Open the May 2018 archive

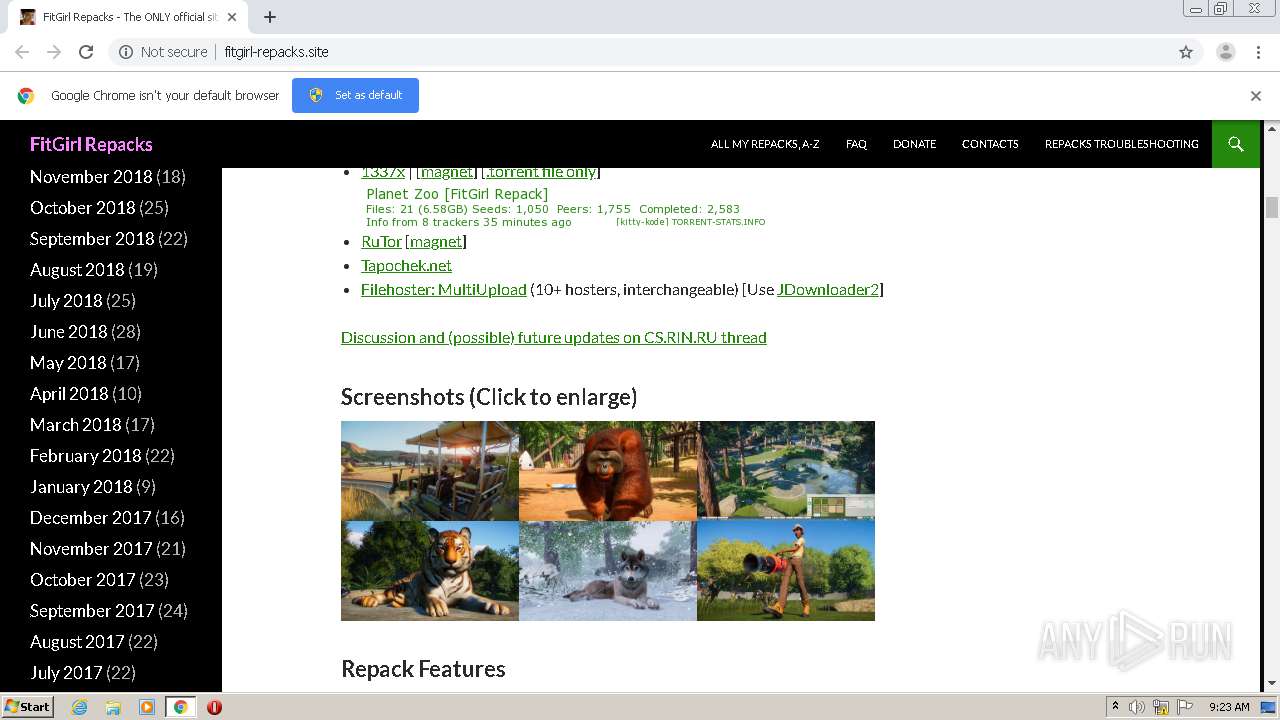pos(68,362)
